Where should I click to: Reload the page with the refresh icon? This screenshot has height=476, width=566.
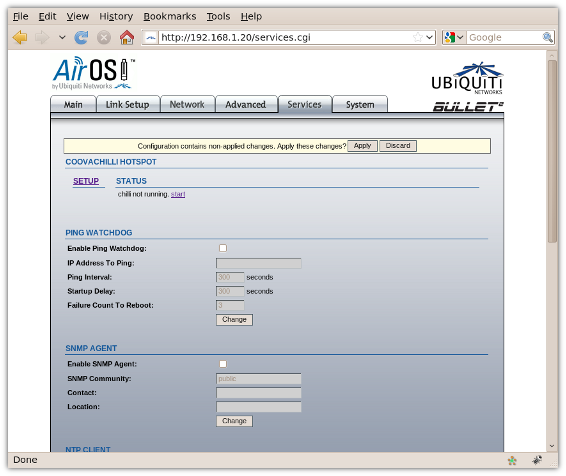(81, 37)
